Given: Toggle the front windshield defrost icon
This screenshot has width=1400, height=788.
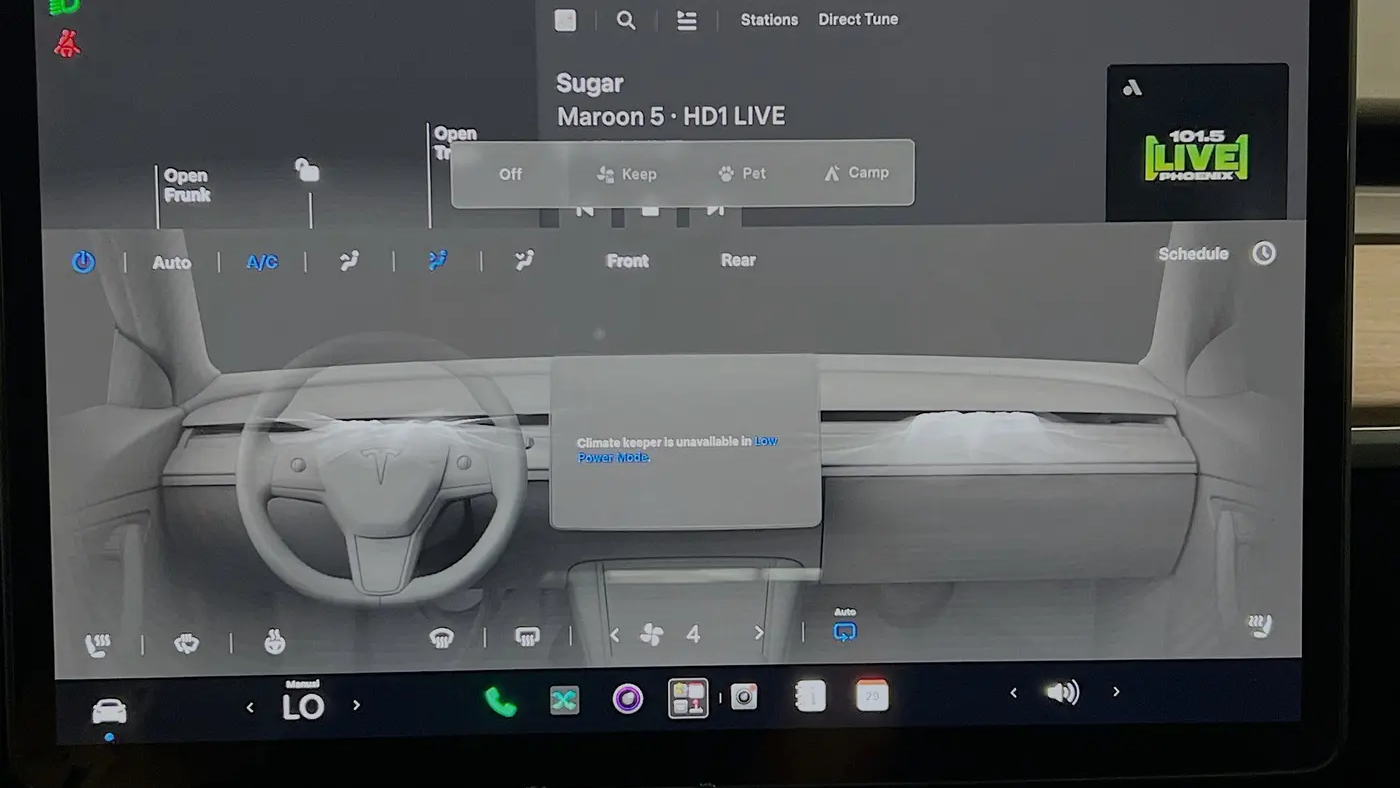Looking at the screenshot, I should (x=441, y=637).
